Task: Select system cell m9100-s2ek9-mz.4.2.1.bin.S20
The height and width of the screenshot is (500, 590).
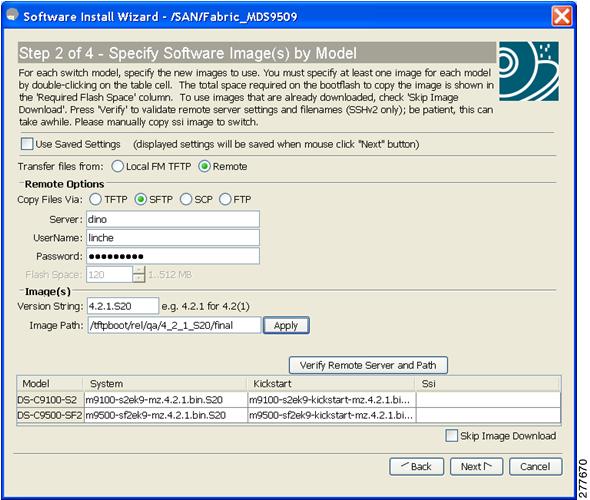Action: [x=166, y=400]
